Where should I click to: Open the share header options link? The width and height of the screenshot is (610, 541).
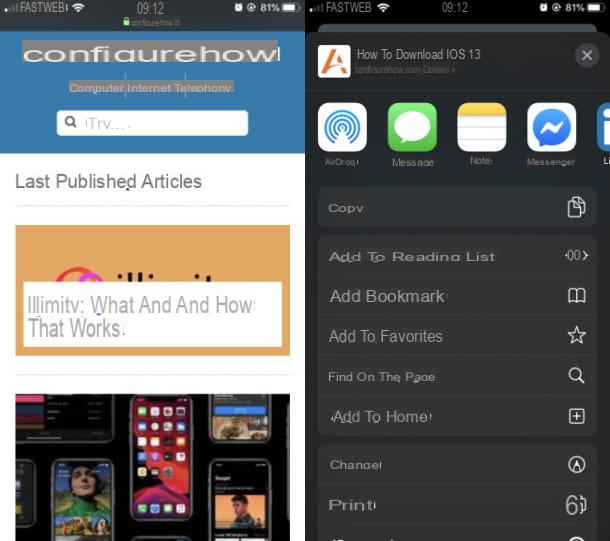pyautogui.click(x=405, y=70)
